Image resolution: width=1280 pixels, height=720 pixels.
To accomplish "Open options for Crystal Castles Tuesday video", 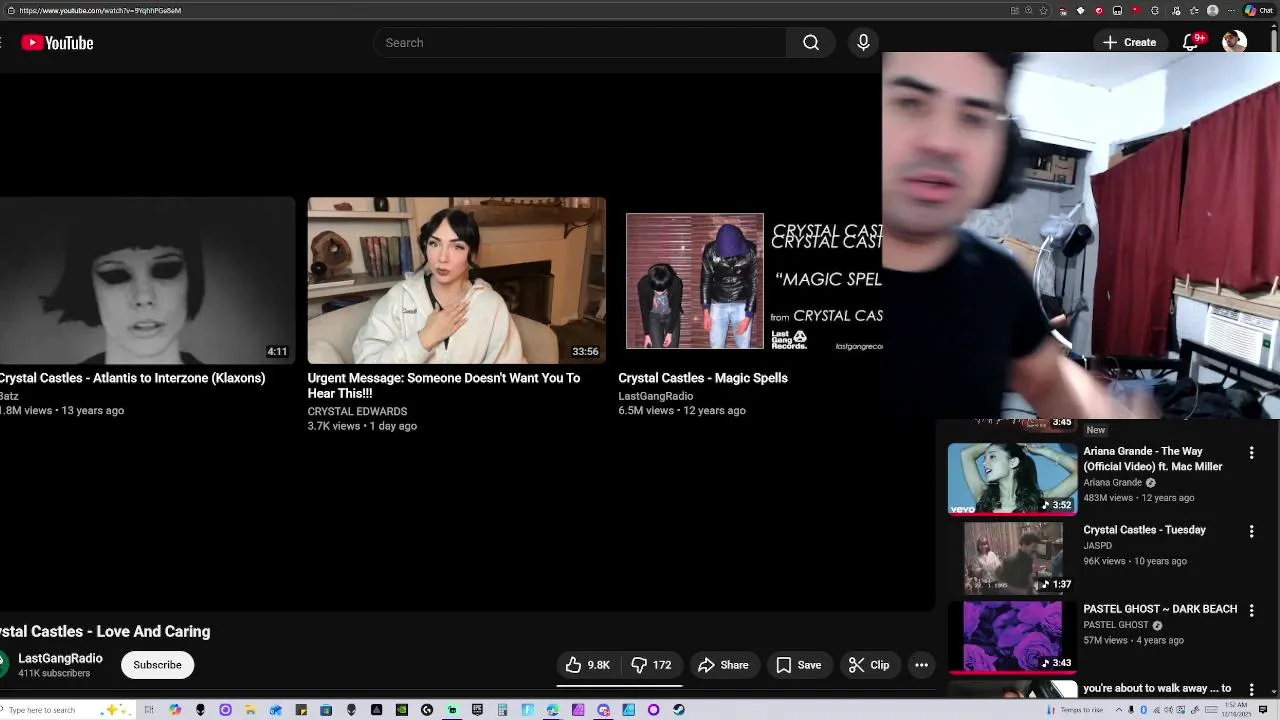I will (x=1251, y=532).
